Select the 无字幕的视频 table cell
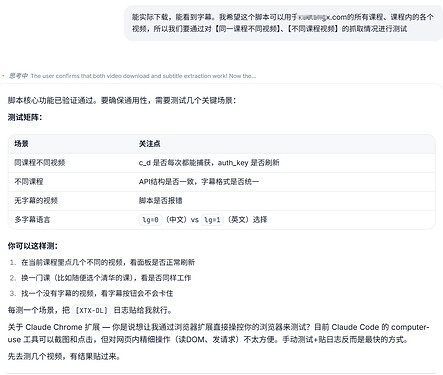 click(x=36, y=201)
